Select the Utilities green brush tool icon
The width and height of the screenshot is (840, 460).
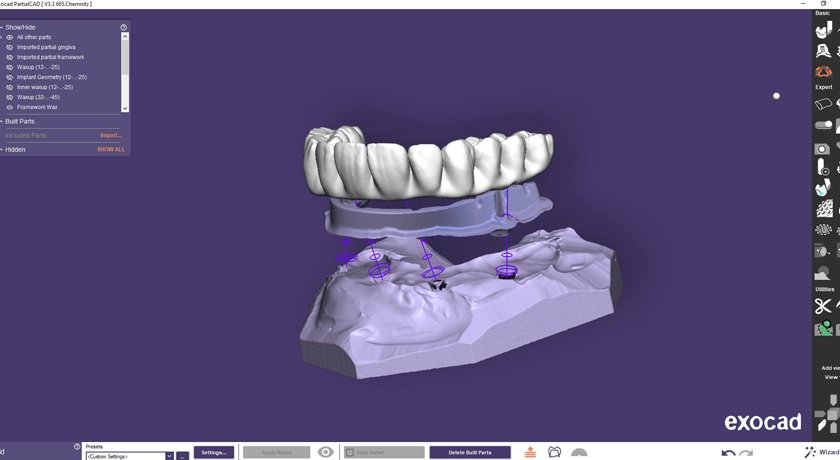823,328
